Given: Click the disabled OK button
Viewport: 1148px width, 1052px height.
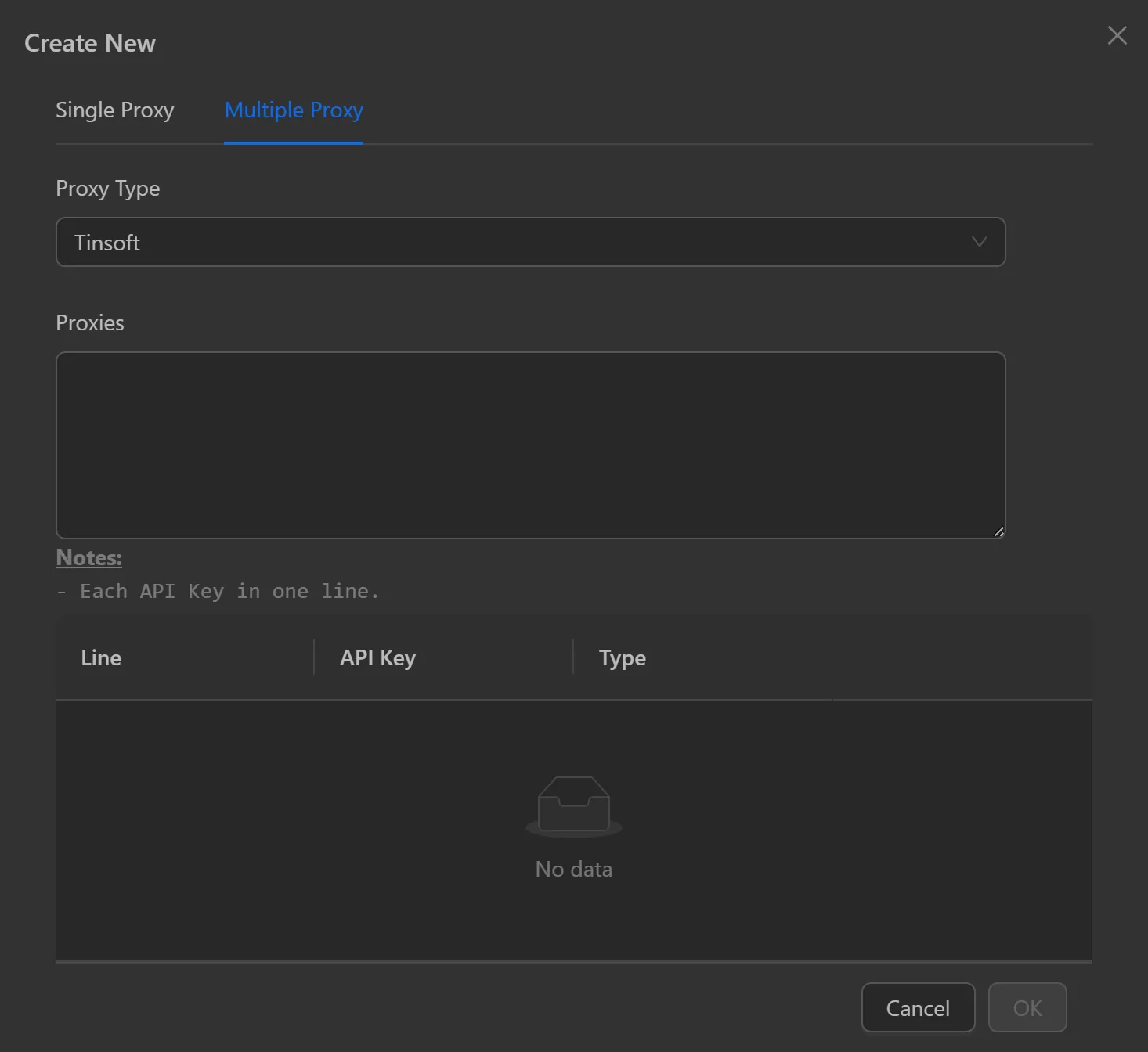Looking at the screenshot, I should (x=1027, y=1008).
